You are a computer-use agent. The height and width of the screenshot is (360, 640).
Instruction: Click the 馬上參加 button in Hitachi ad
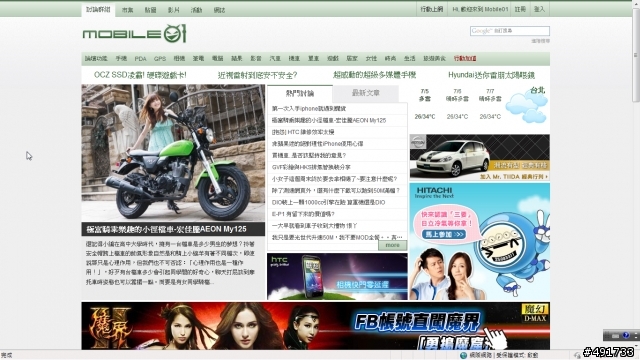tap(444, 235)
